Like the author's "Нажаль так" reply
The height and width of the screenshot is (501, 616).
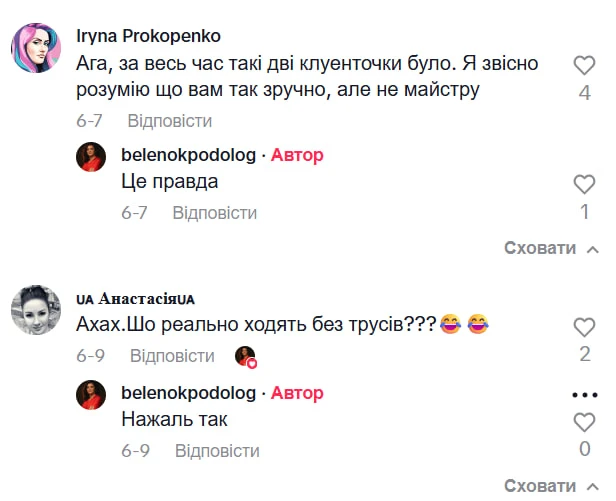(585, 421)
